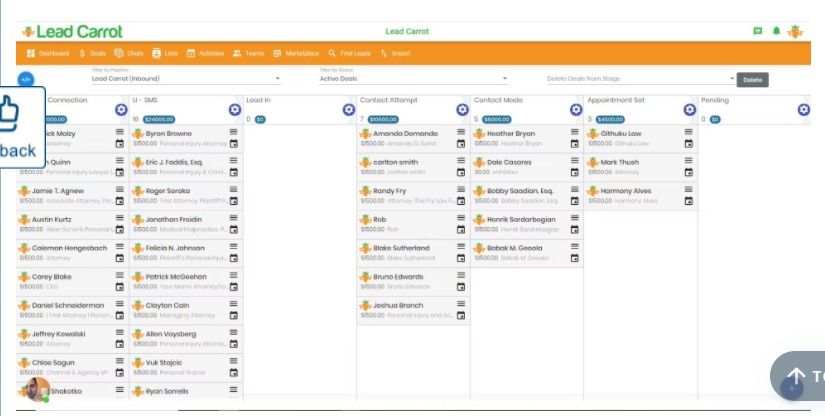The image size is (825, 416).
Task: Open Activities in the navigation bar
Action: [205, 53]
